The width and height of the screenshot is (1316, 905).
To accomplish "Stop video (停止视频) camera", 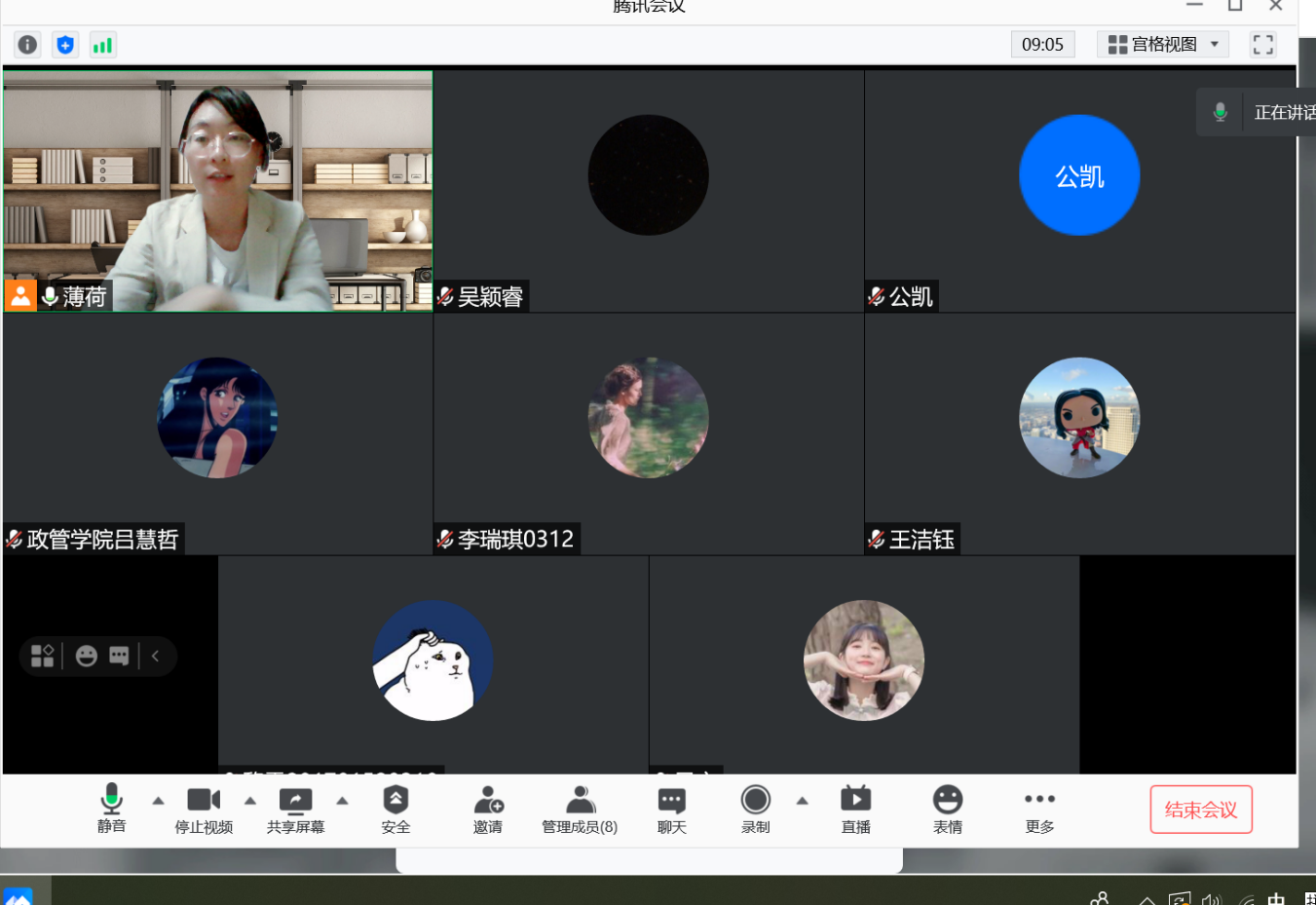I will click(204, 810).
